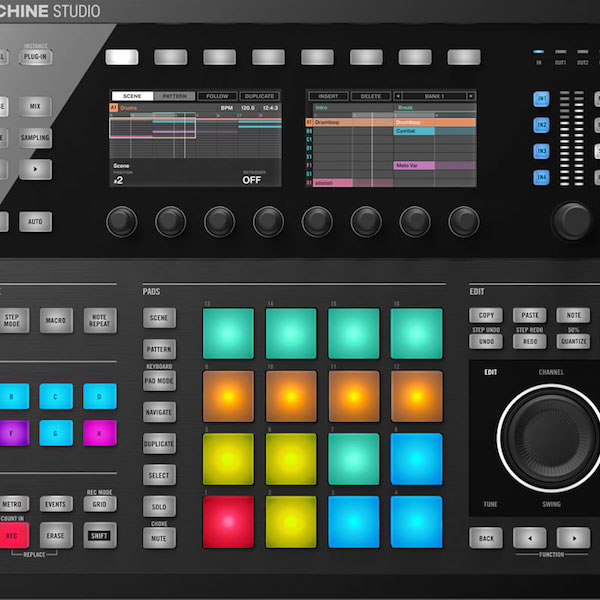The height and width of the screenshot is (600, 600).
Task: Click the UNDO button
Action: (x=486, y=341)
